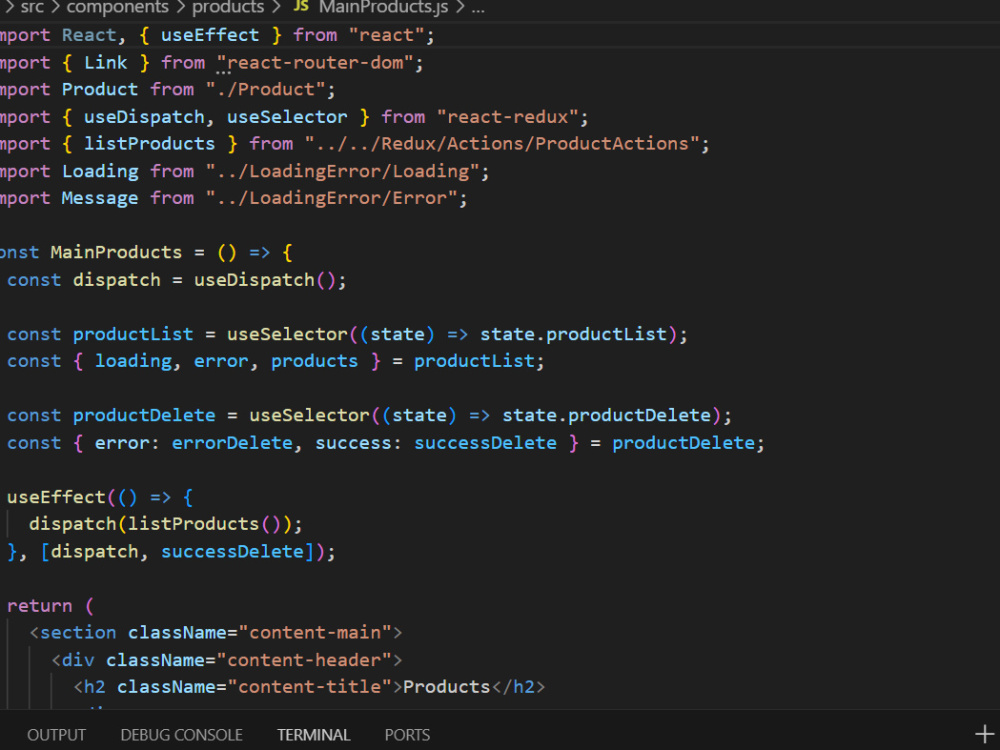Open the products breadcrumb folder
The width and height of the screenshot is (1000, 750).
pyautogui.click(x=228, y=7)
